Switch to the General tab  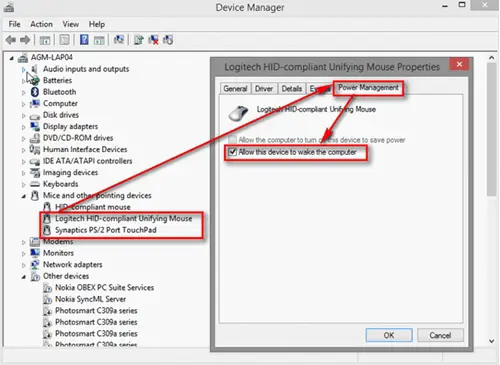point(235,88)
